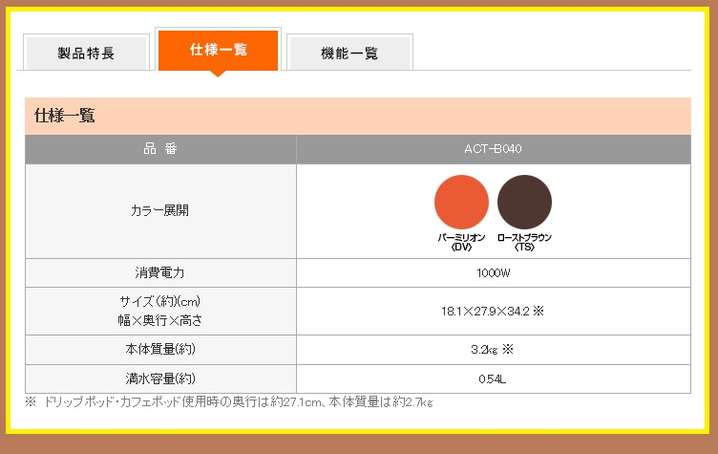Select the 1000W power value
718x454 pixels.
(x=493, y=272)
